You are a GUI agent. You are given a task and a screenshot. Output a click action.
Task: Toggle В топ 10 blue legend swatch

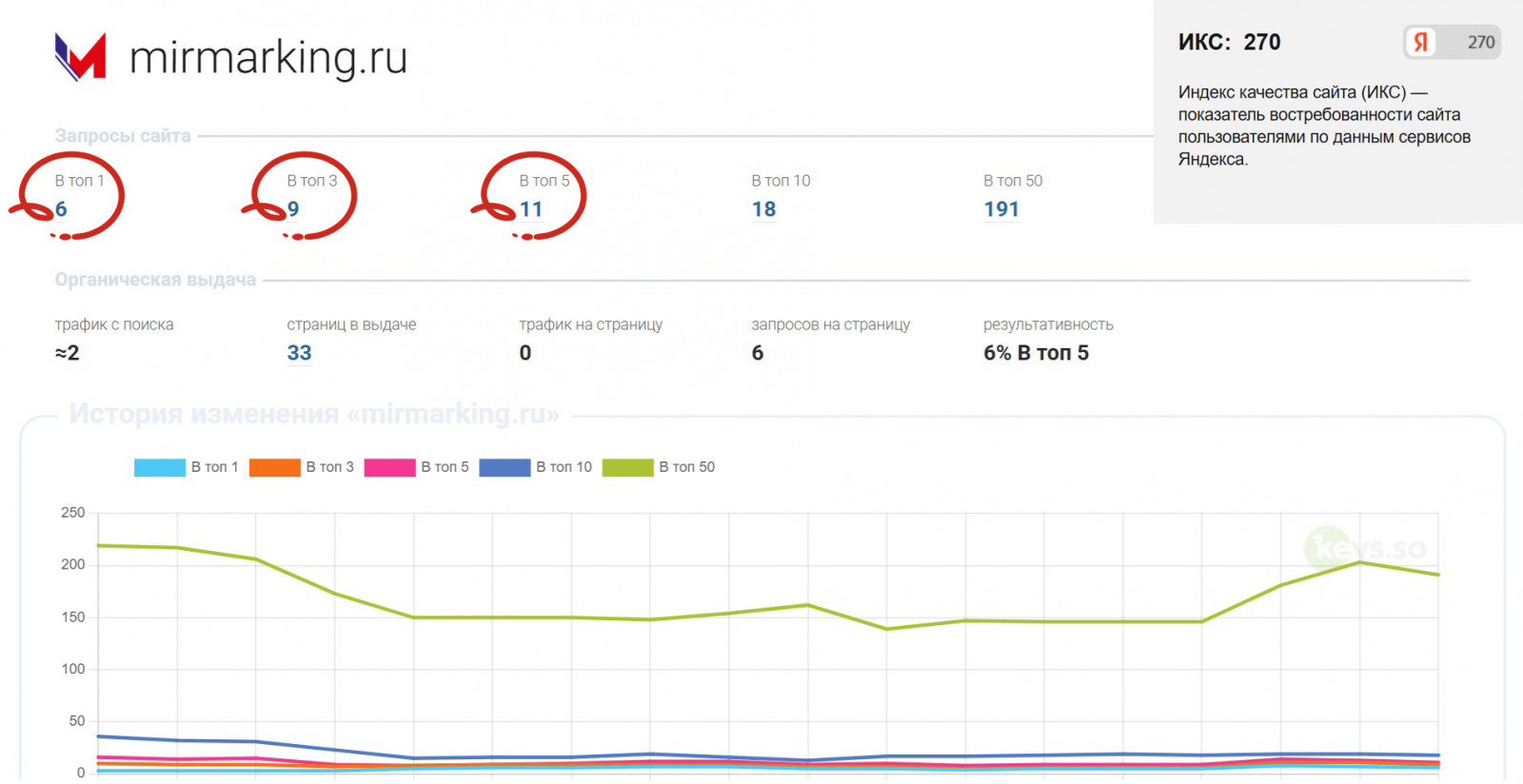click(504, 467)
